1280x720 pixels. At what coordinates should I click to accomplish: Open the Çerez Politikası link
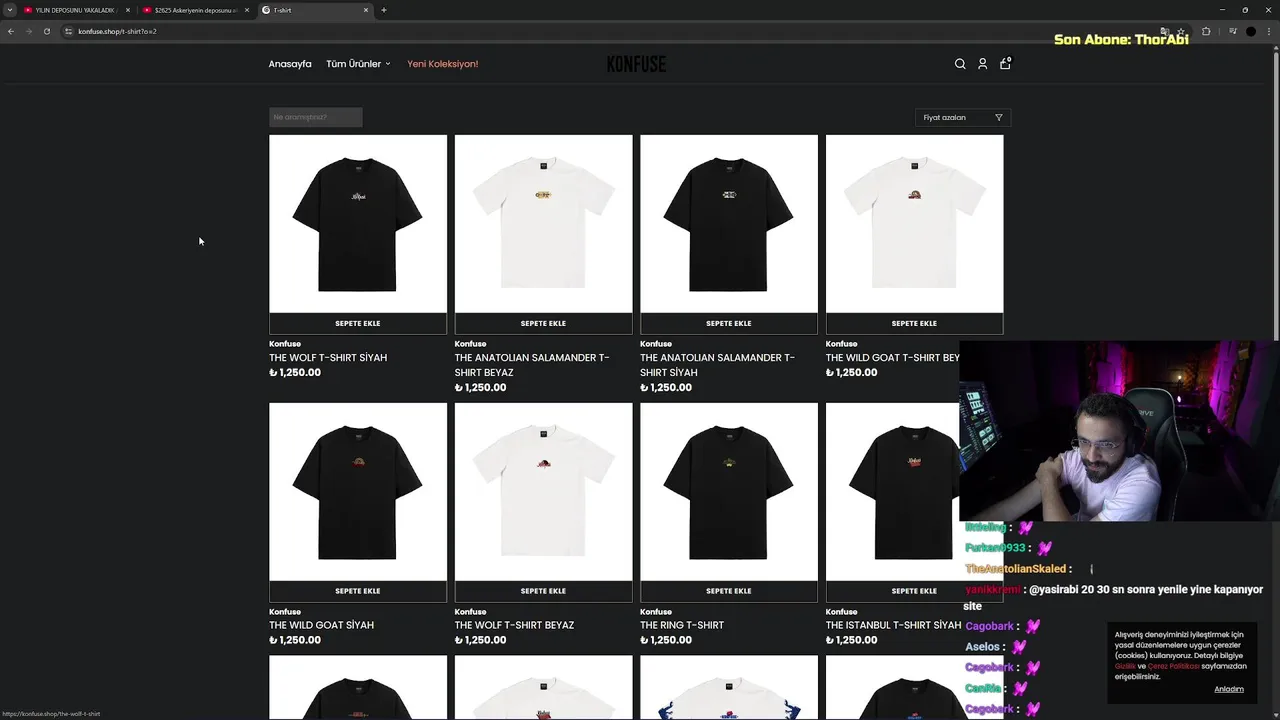point(1173,666)
